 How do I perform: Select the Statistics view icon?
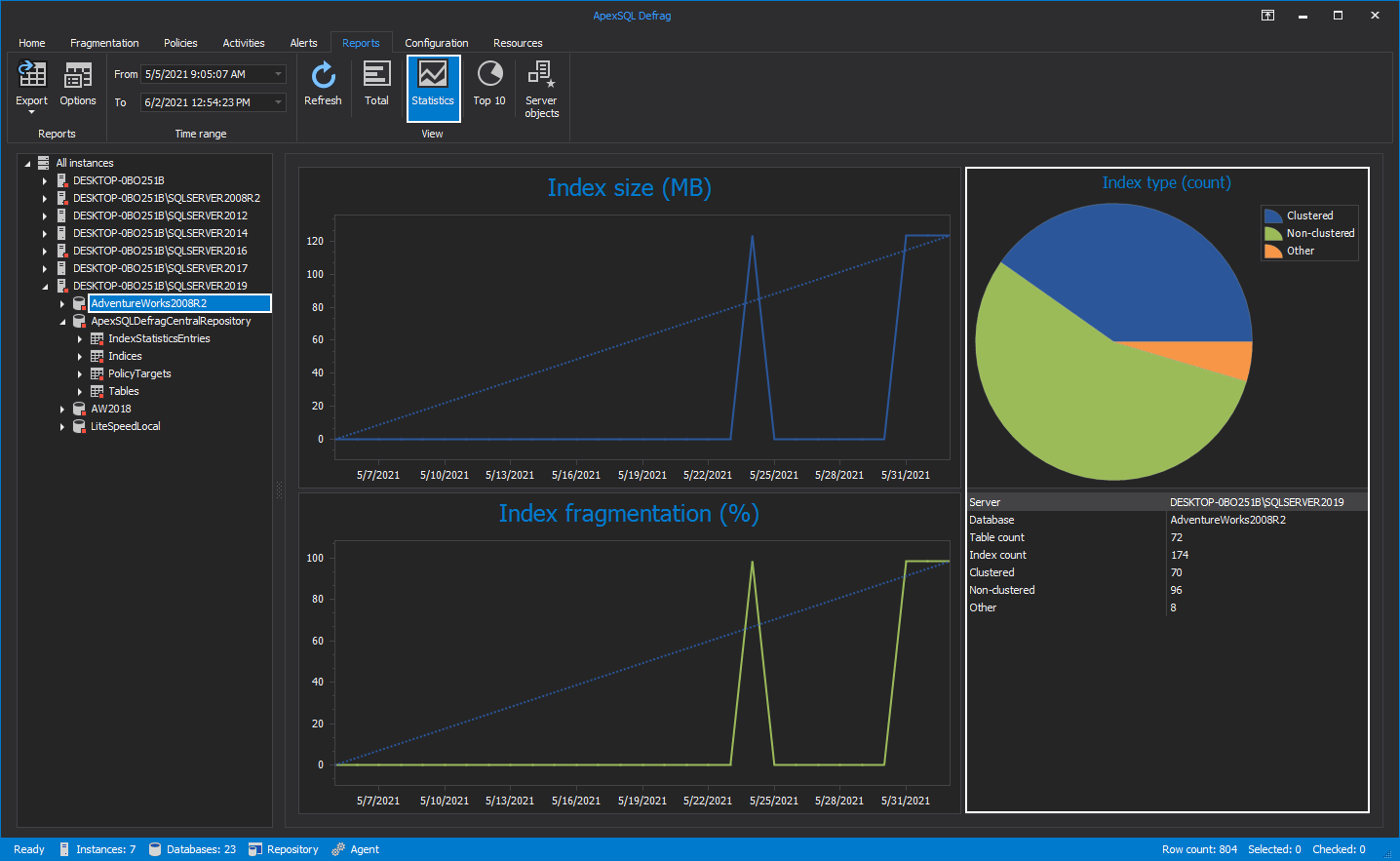click(433, 86)
